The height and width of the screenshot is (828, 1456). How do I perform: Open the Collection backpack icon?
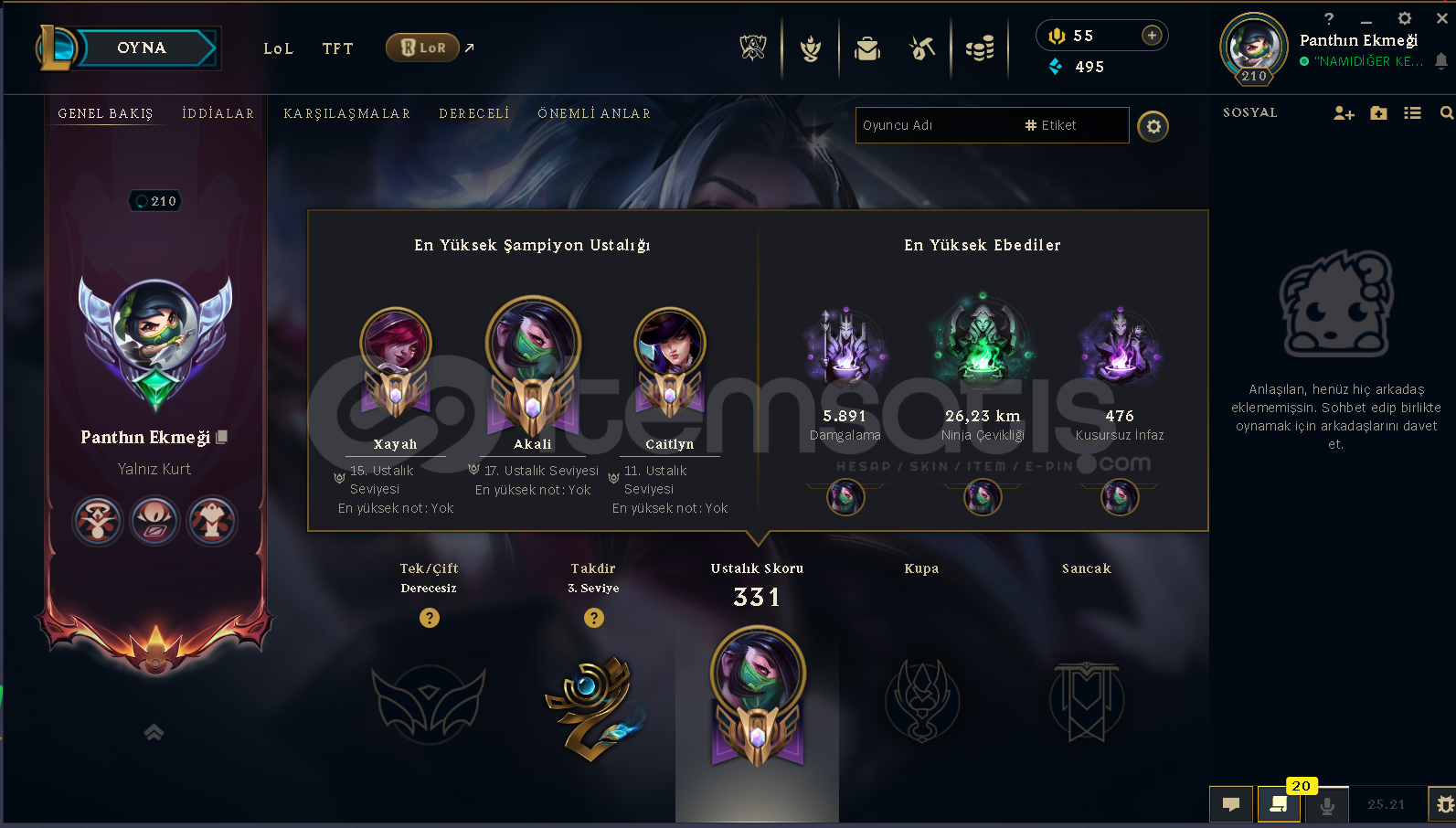click(866, 48)
